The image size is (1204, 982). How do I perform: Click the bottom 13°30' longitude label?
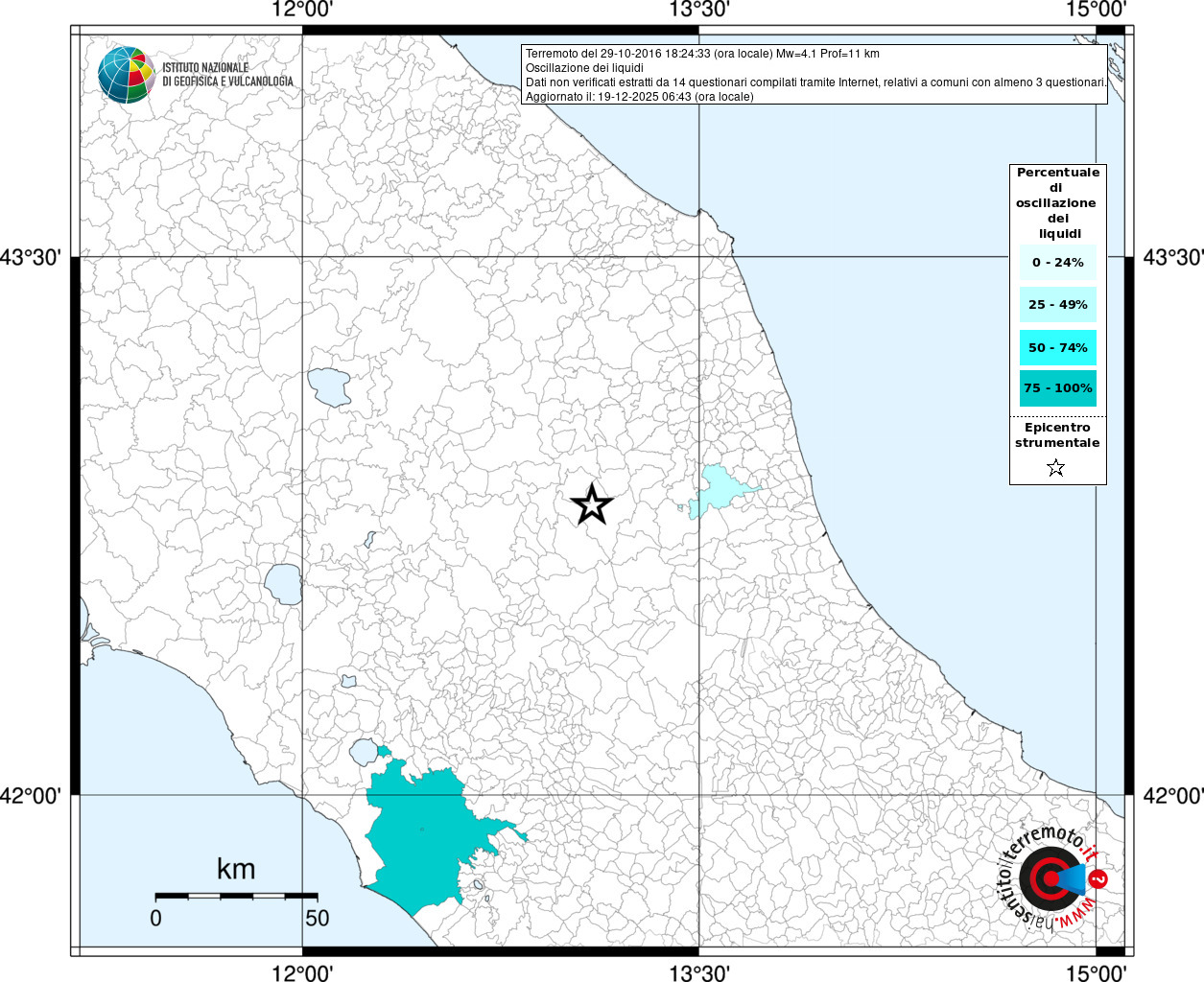pos(699,972)
